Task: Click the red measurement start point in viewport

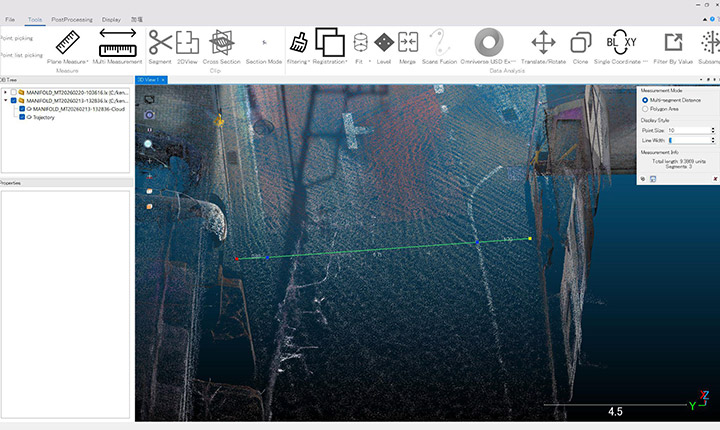Action: point(236,259)
